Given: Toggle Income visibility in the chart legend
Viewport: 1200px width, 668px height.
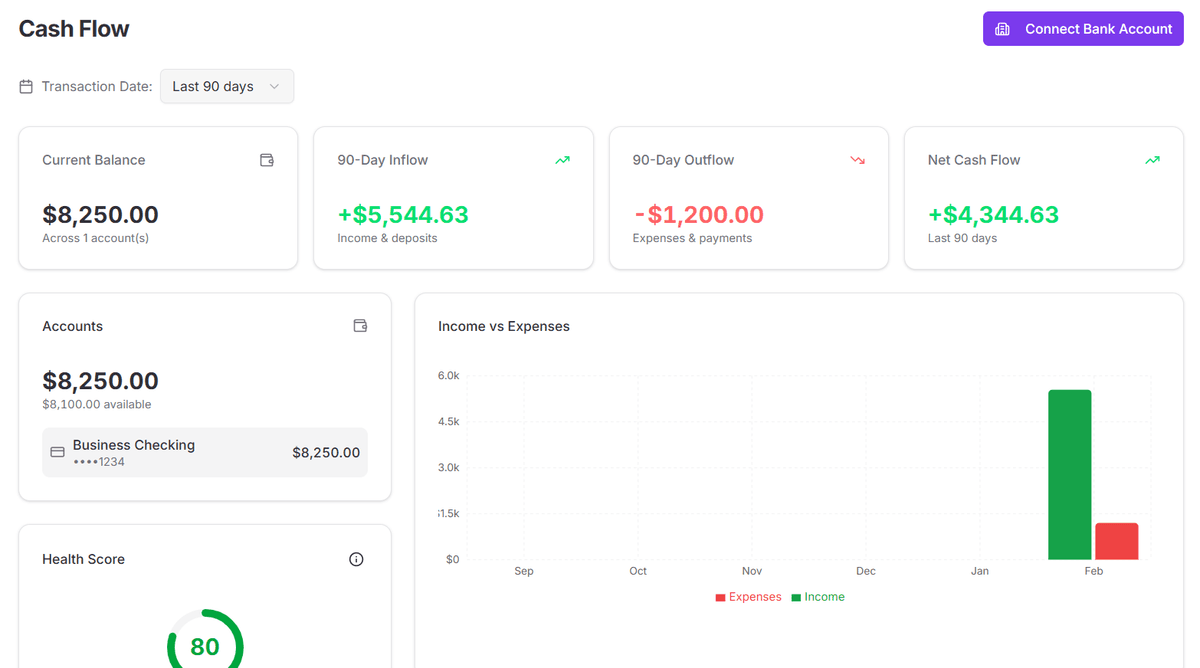Looking at the screenshot, I should click(x=818, y=596).
